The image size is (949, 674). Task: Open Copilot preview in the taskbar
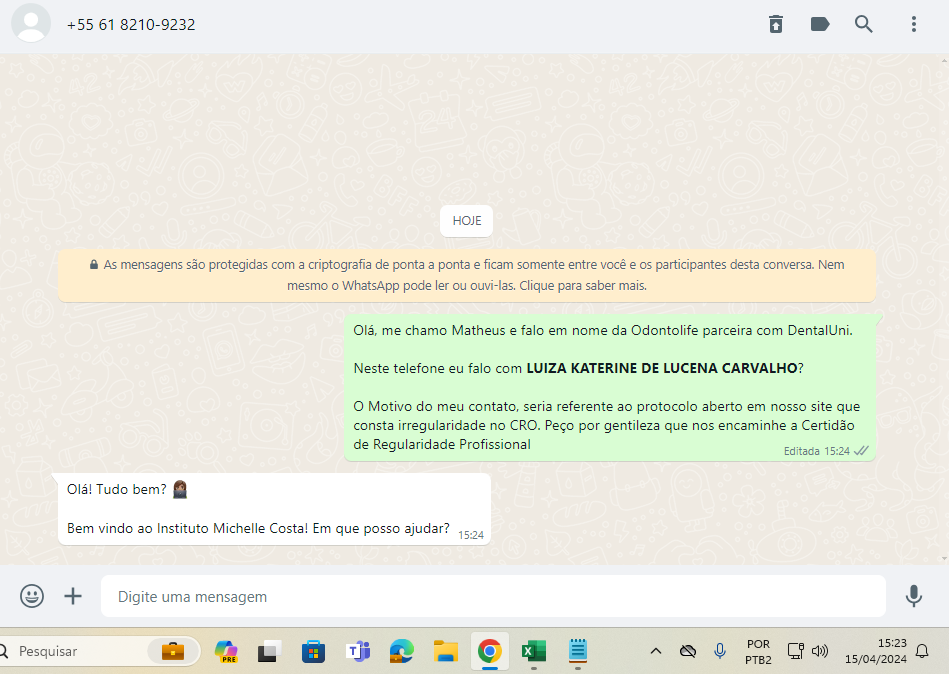click(226, 651)
